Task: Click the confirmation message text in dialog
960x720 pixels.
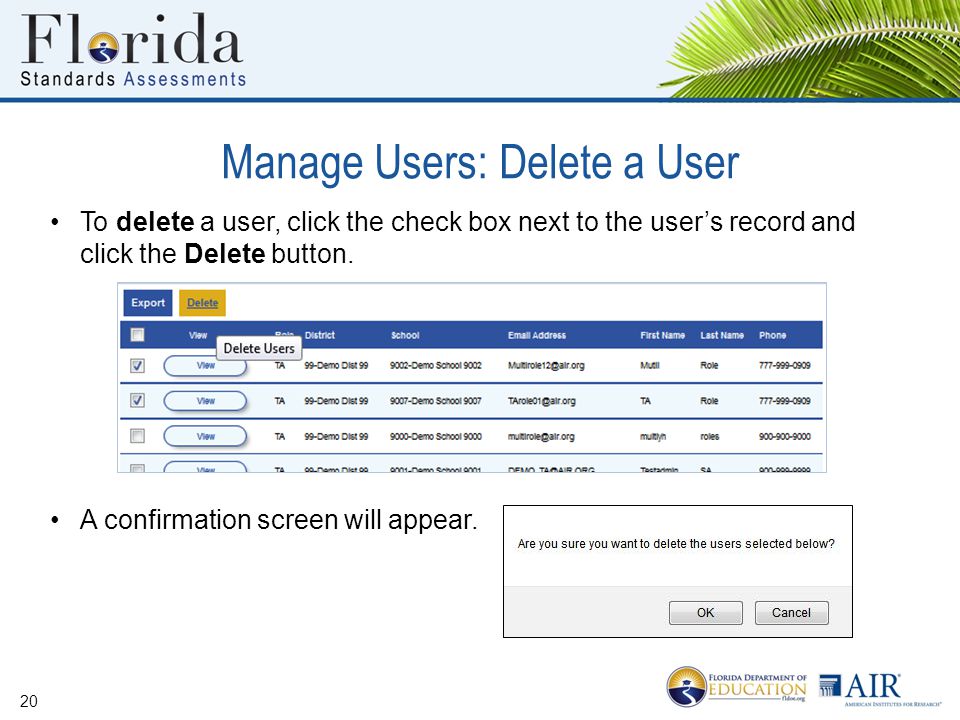Action: point(676,544)
